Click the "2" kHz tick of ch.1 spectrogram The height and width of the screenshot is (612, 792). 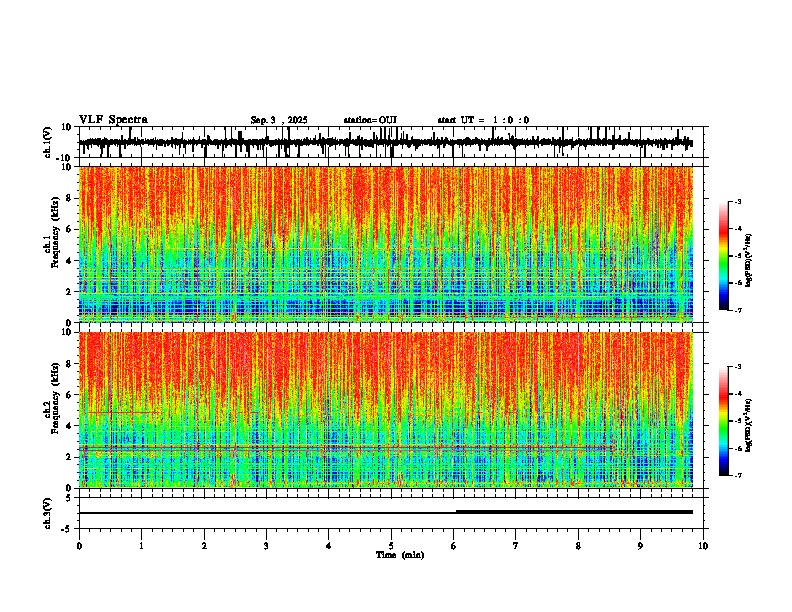click(x=69, y=291)
